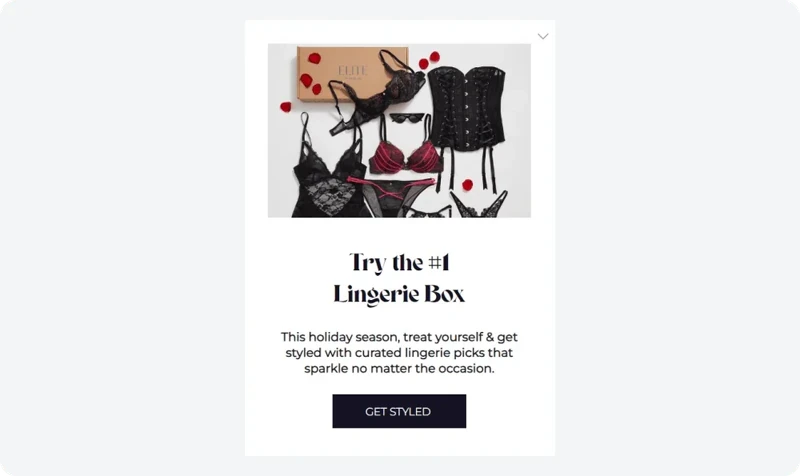
Task: Click the lone rose petal left of box
Action: pyautogui.click(x=286, y=107)
